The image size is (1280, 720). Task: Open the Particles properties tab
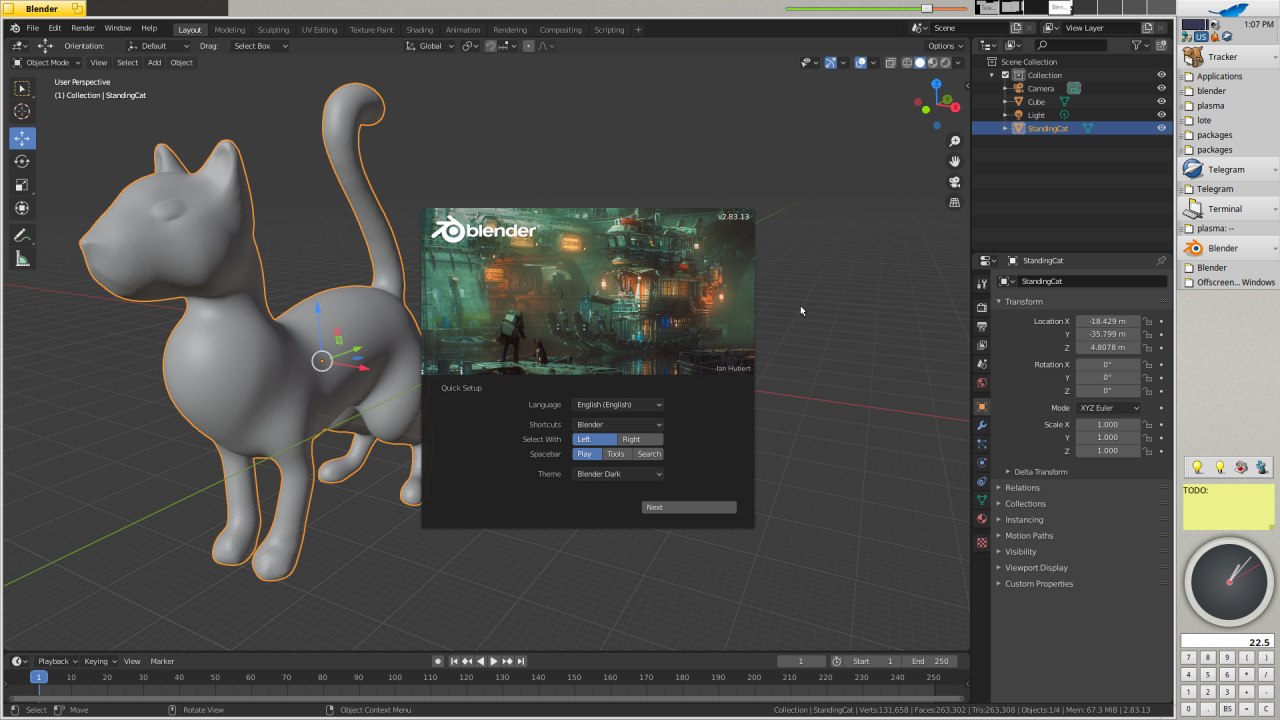click(x=982, y=444)
